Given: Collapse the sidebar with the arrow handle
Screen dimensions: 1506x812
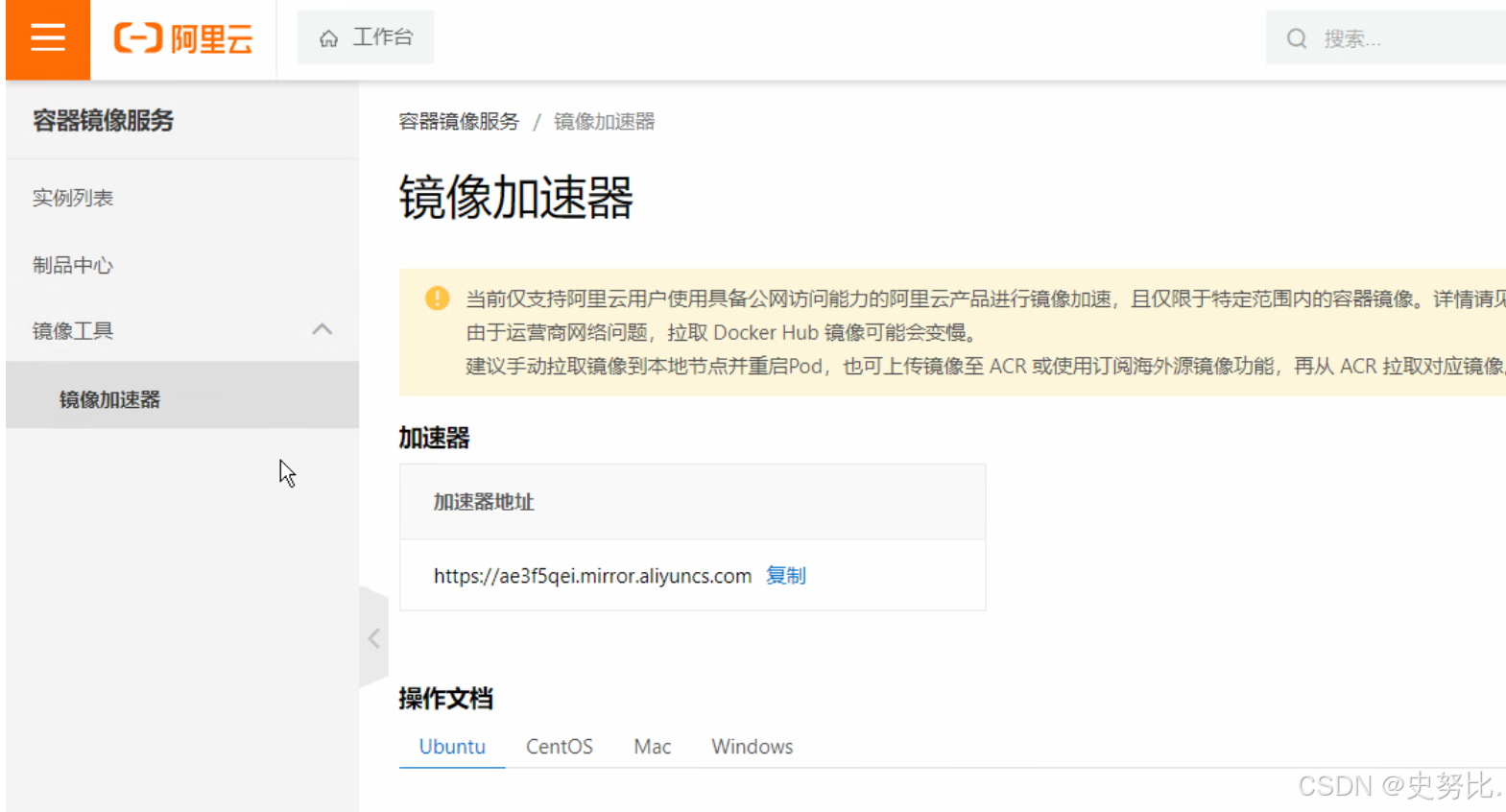Looking at the screenshot, I should click(373, 638).
